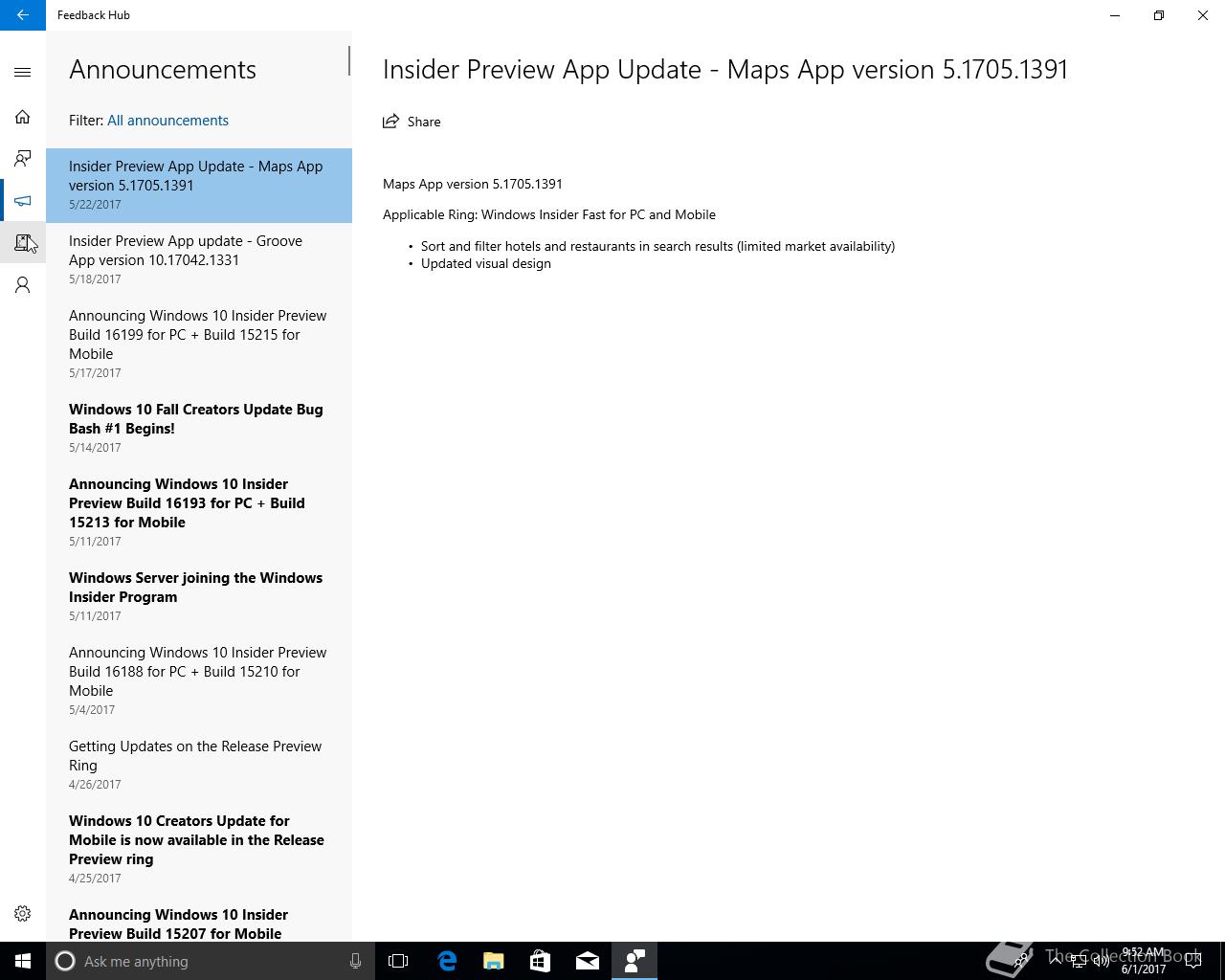Open Windows Server joining Insider Program announcement
This screenshot has width=1225, height=980.
click(199, 597)
